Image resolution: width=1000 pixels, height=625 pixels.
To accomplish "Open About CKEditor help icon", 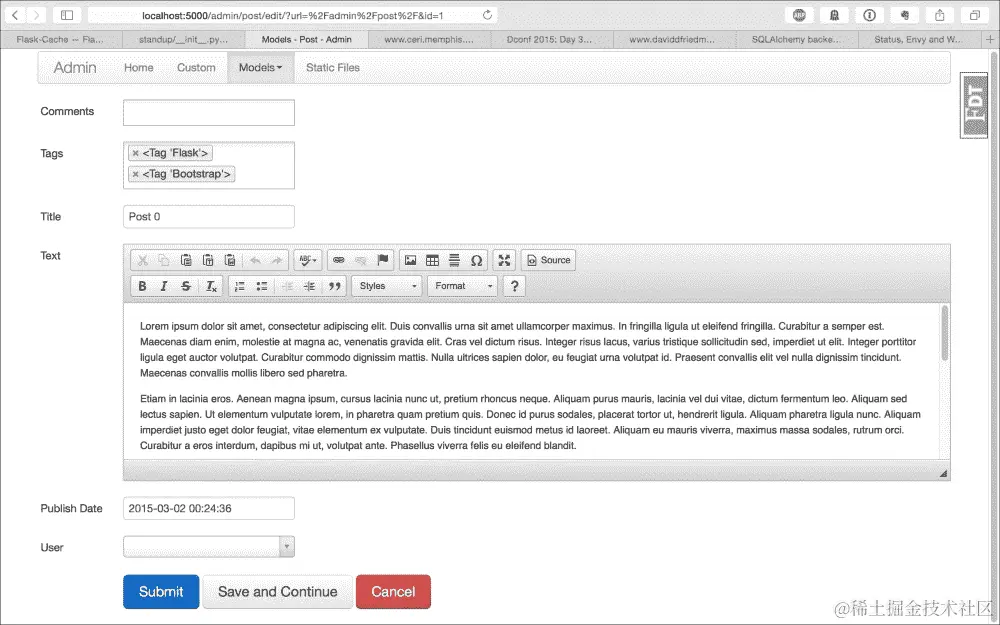I will pyautogui.click(x=515, y=286).
